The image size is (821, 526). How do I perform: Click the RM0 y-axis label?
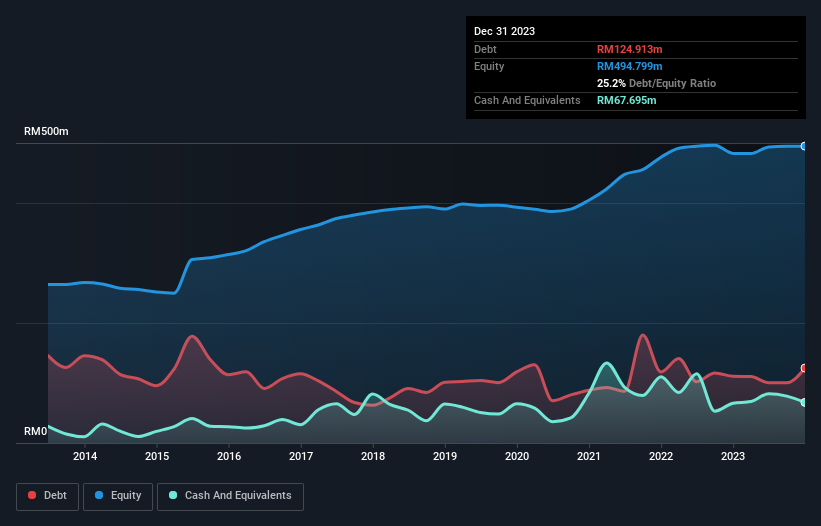click(x=36, y=431)
